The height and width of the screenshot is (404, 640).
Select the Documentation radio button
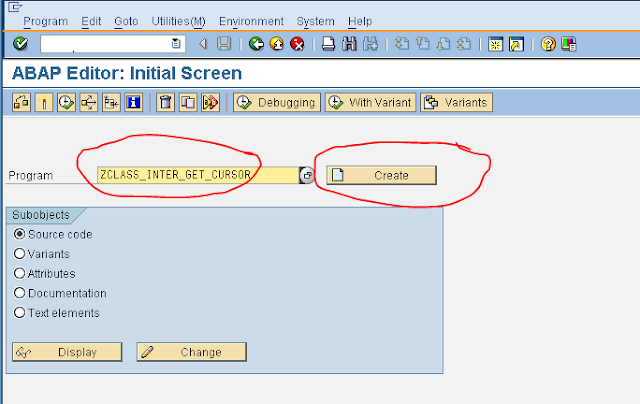point(19,293)
